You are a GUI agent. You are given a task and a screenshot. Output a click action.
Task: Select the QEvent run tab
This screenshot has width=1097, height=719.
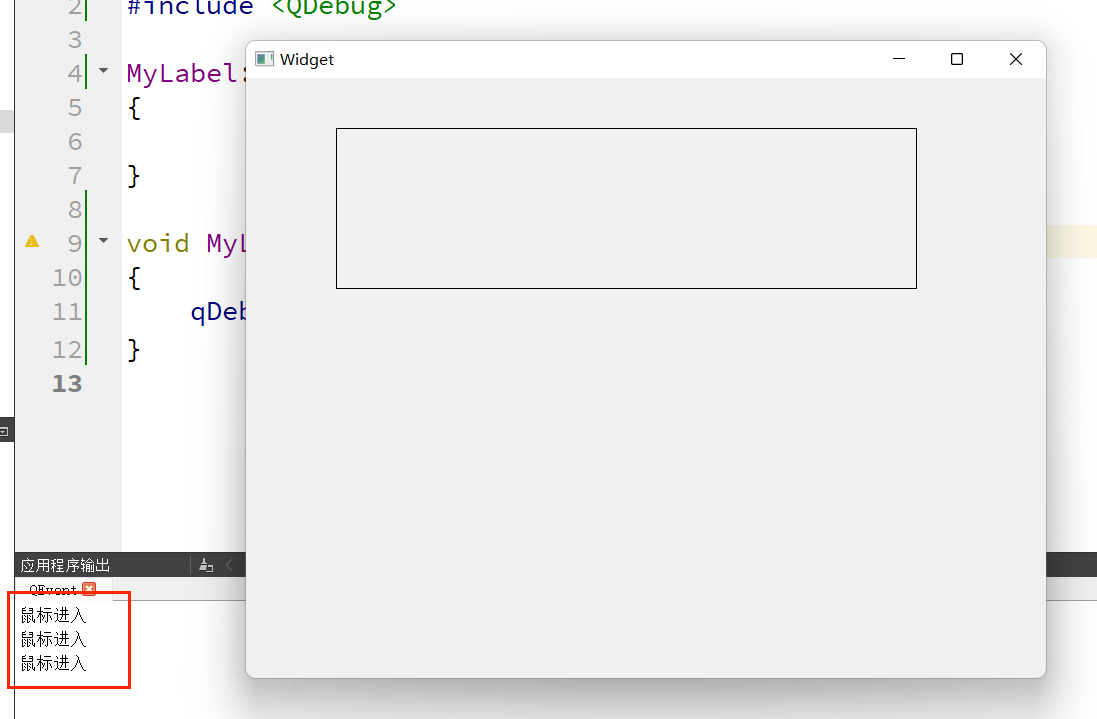53,590
